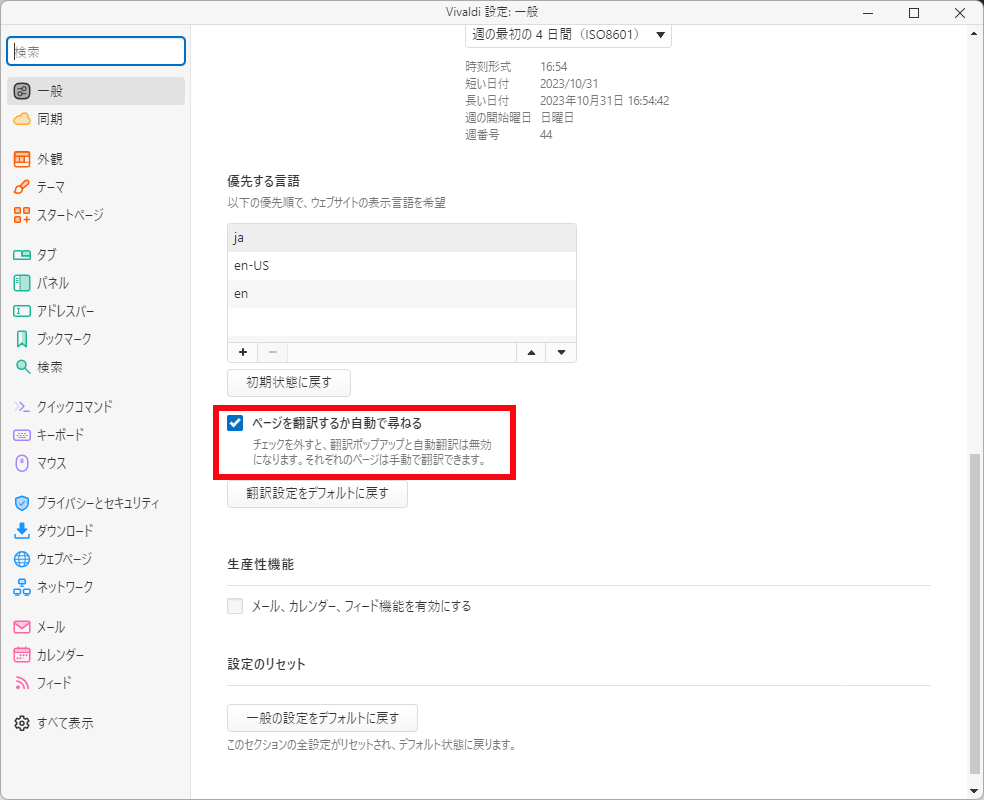
Task: Click the 外観 appearance icon
Action: pyautogui.click(x=22, y=159)
